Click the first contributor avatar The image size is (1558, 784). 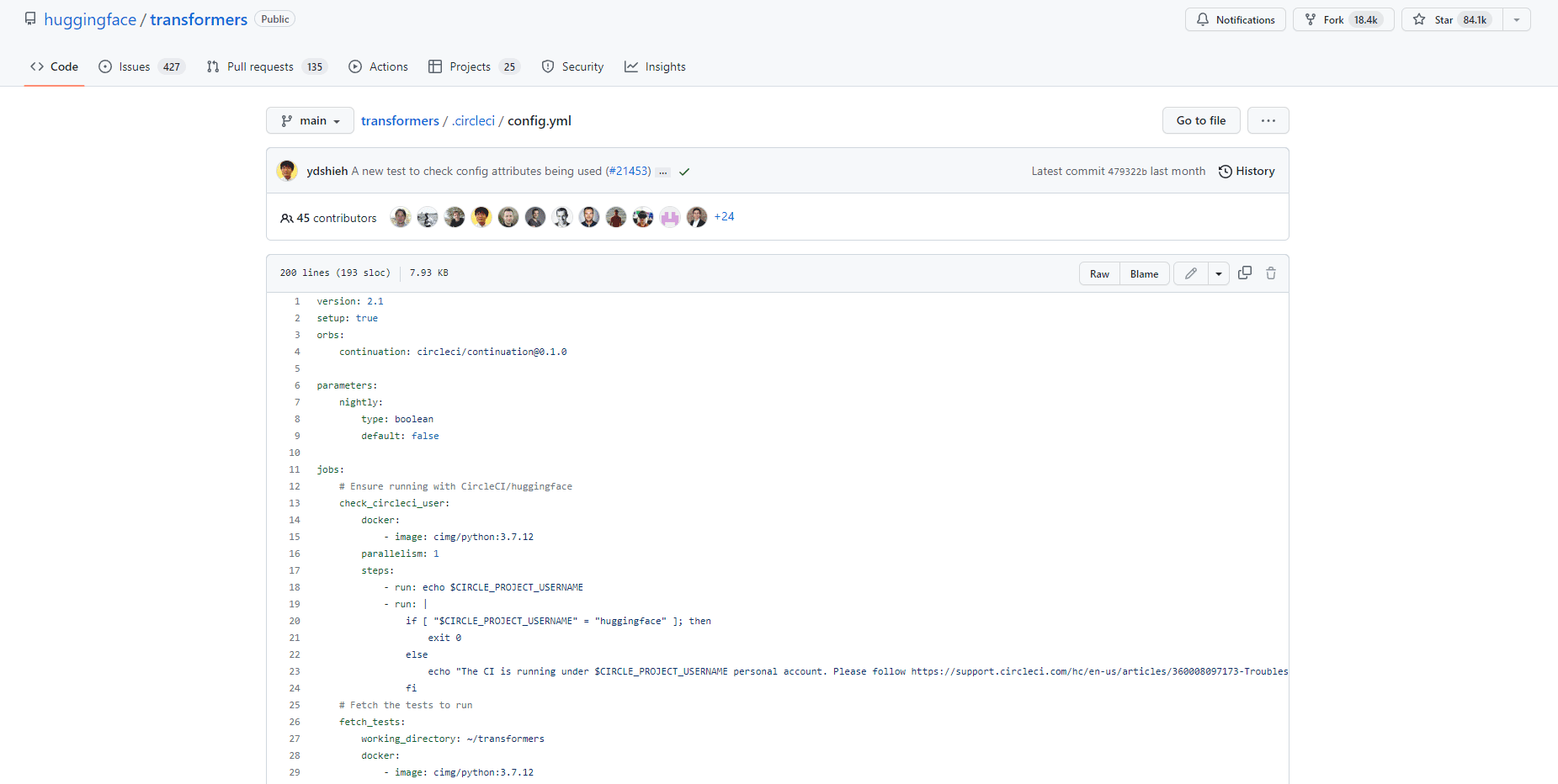(401, 217)
